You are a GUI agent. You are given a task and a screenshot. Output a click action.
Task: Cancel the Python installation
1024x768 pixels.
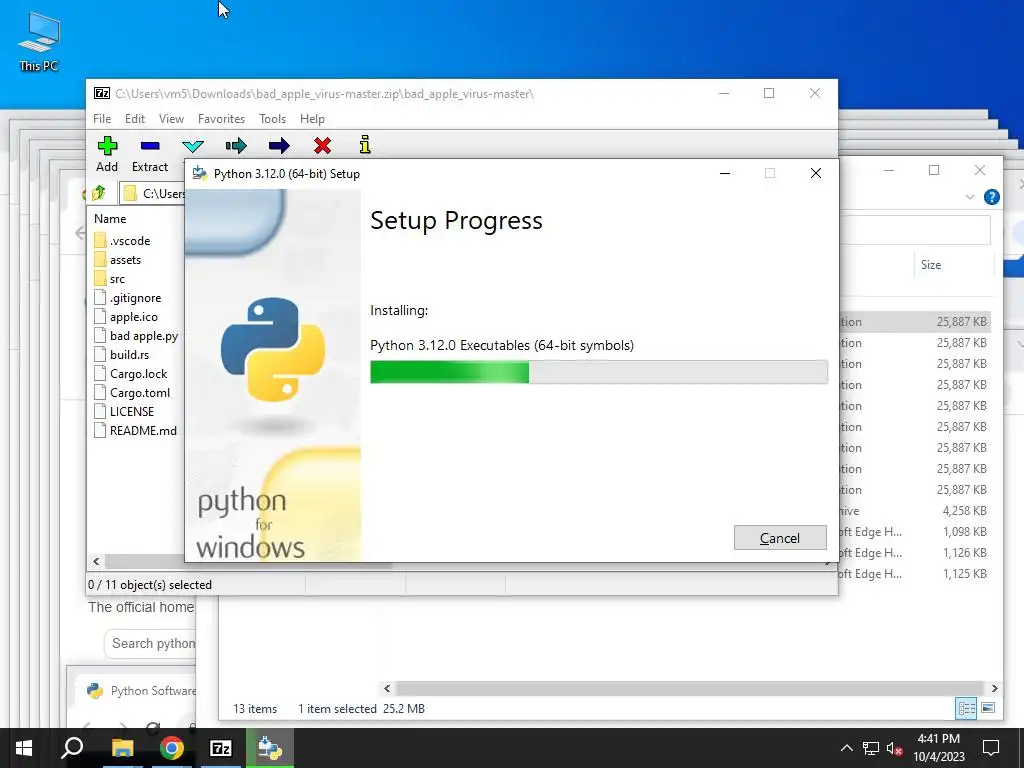tap(780, 537)
